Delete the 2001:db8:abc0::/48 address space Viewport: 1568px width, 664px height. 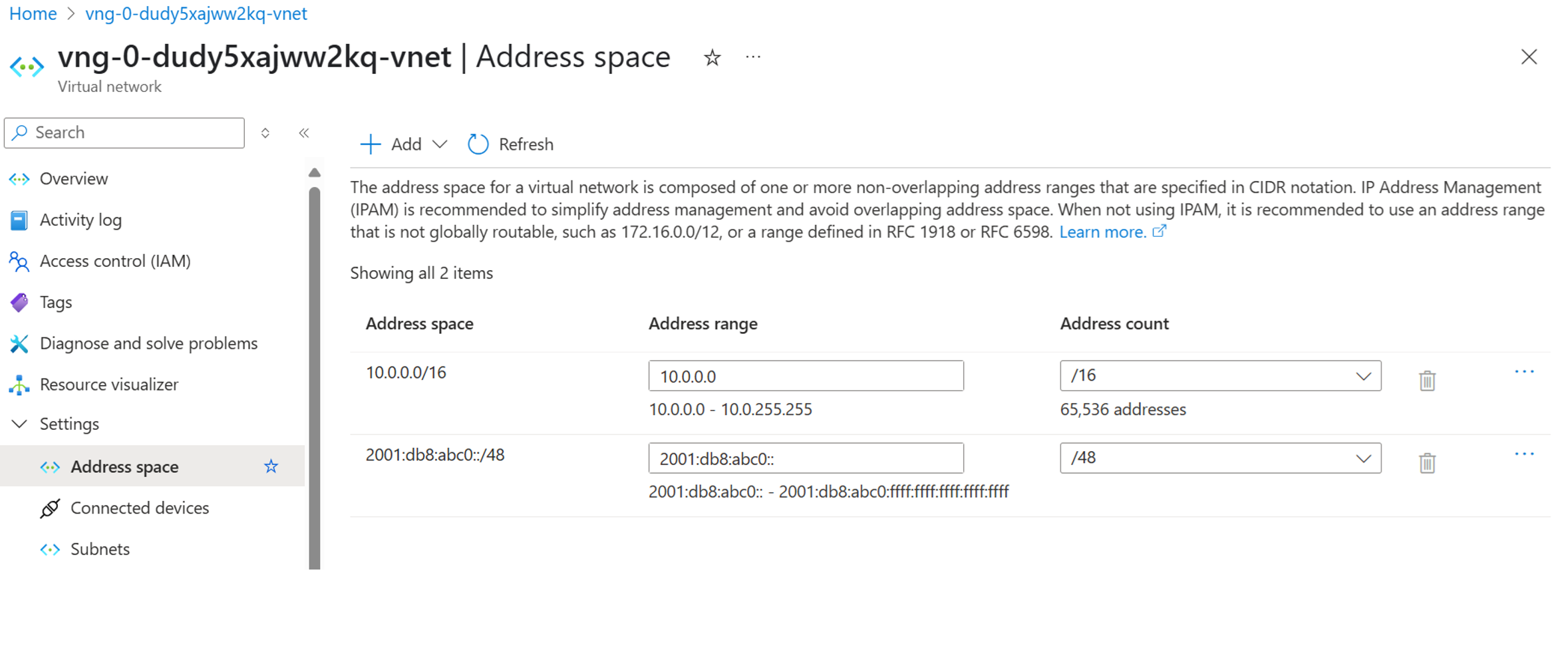(1427, 462)
